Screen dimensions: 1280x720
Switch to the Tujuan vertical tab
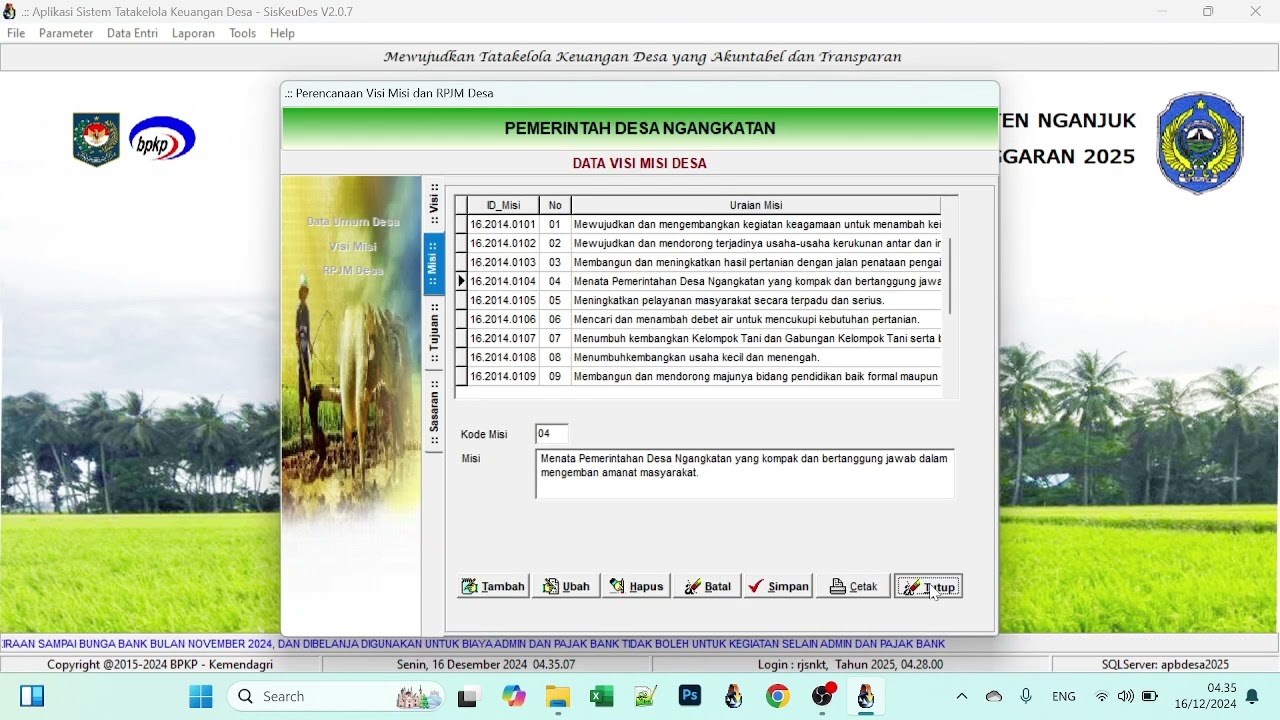434,333
